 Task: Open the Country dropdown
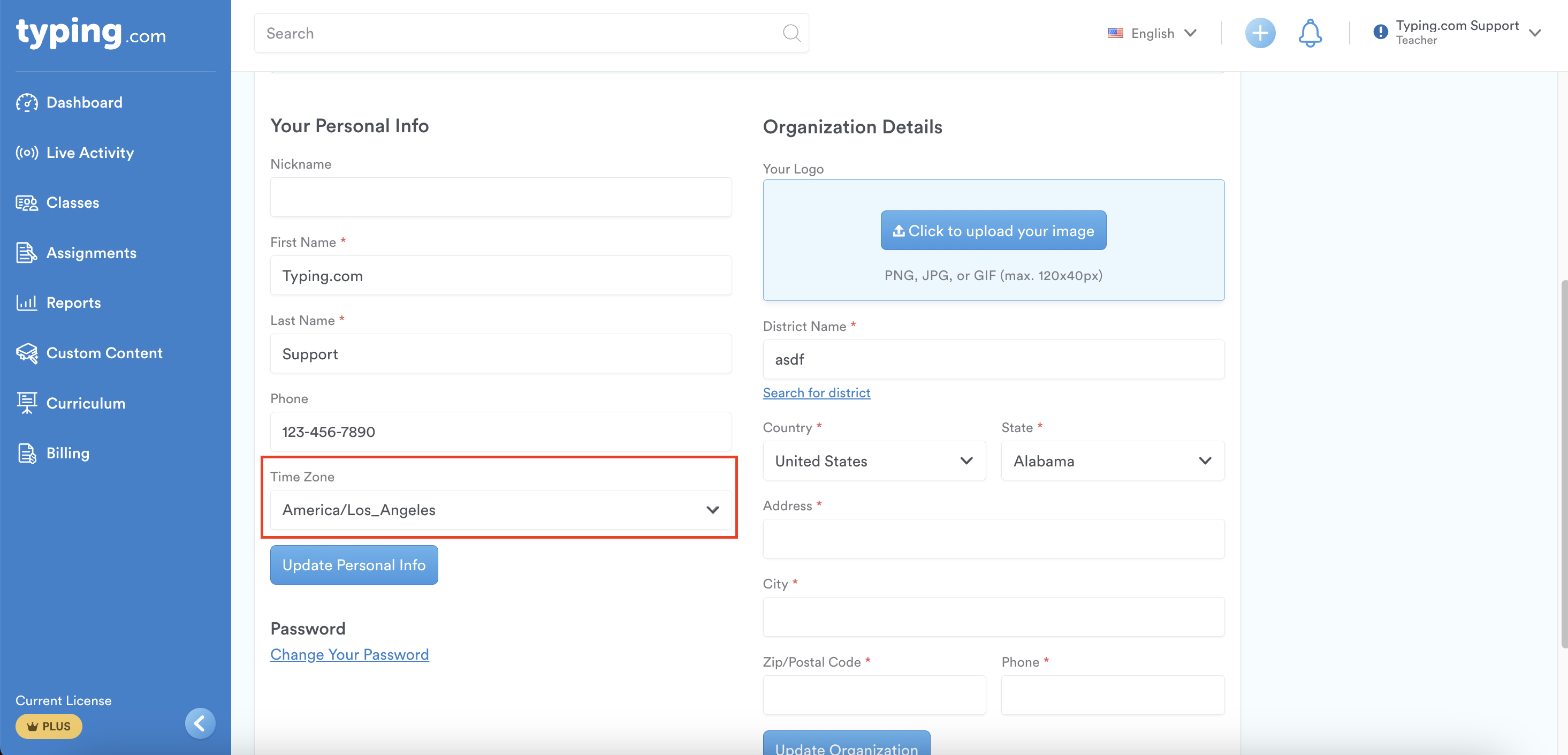873,461
